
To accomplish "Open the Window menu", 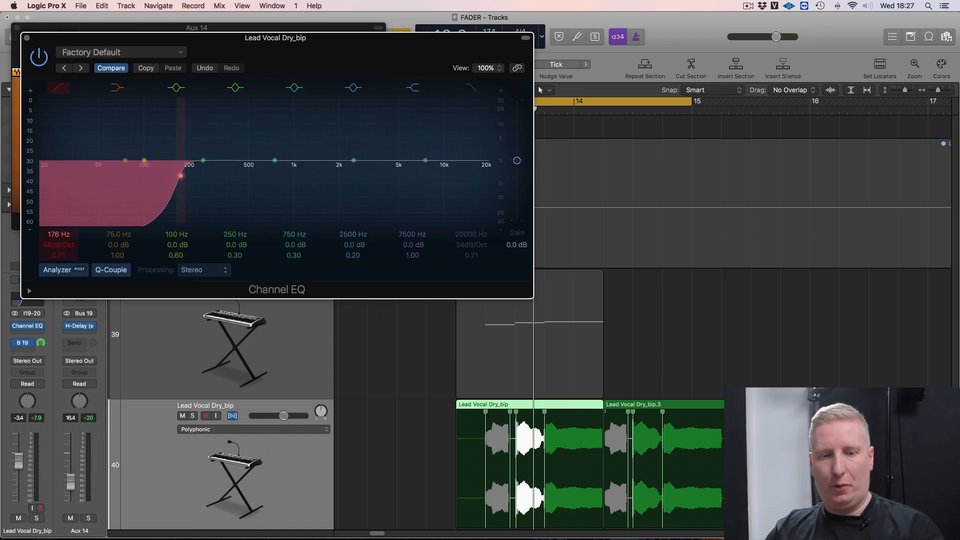I will click(x=272, y=6).
